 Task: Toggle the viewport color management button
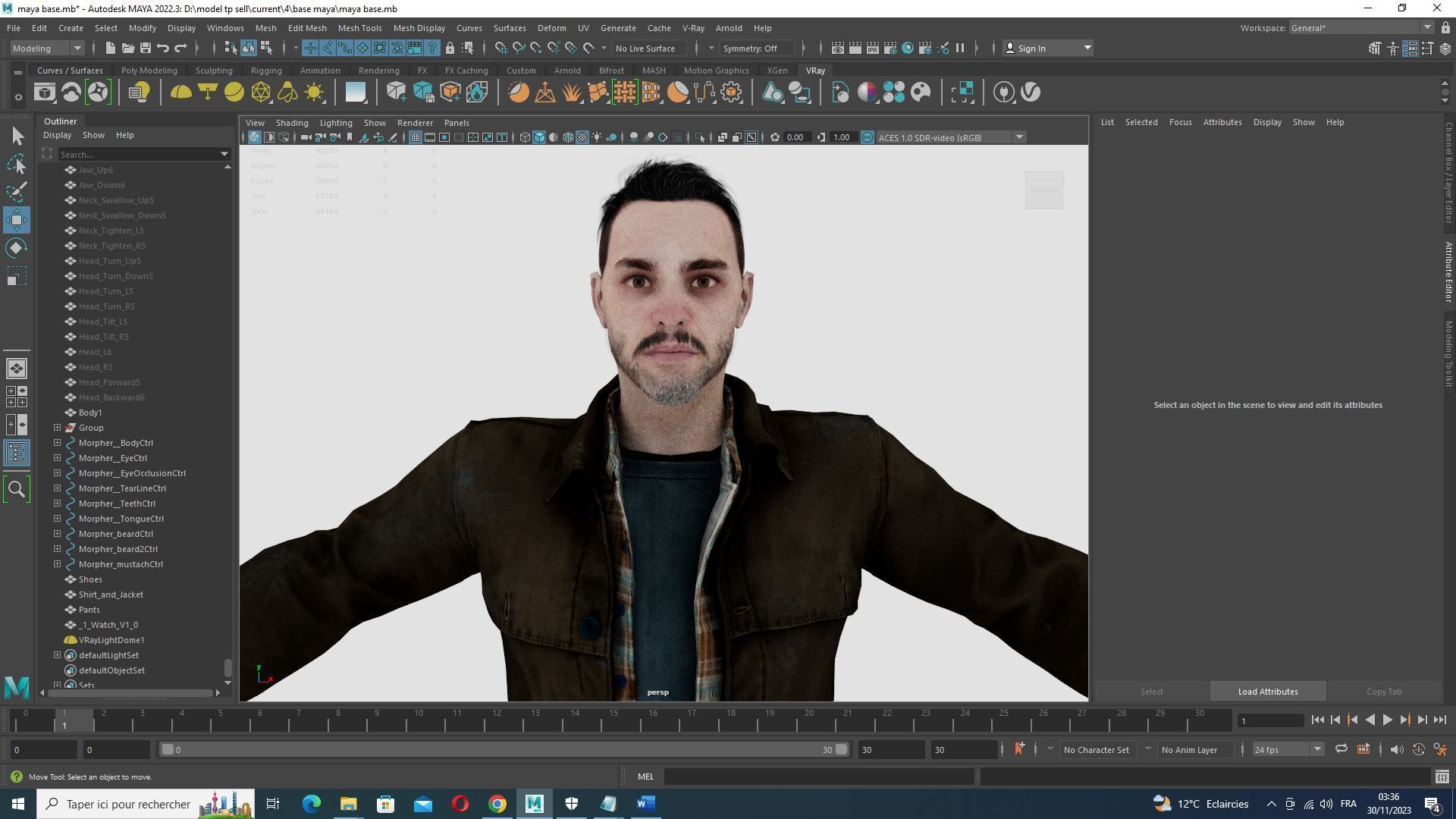[x=868, y=138]
